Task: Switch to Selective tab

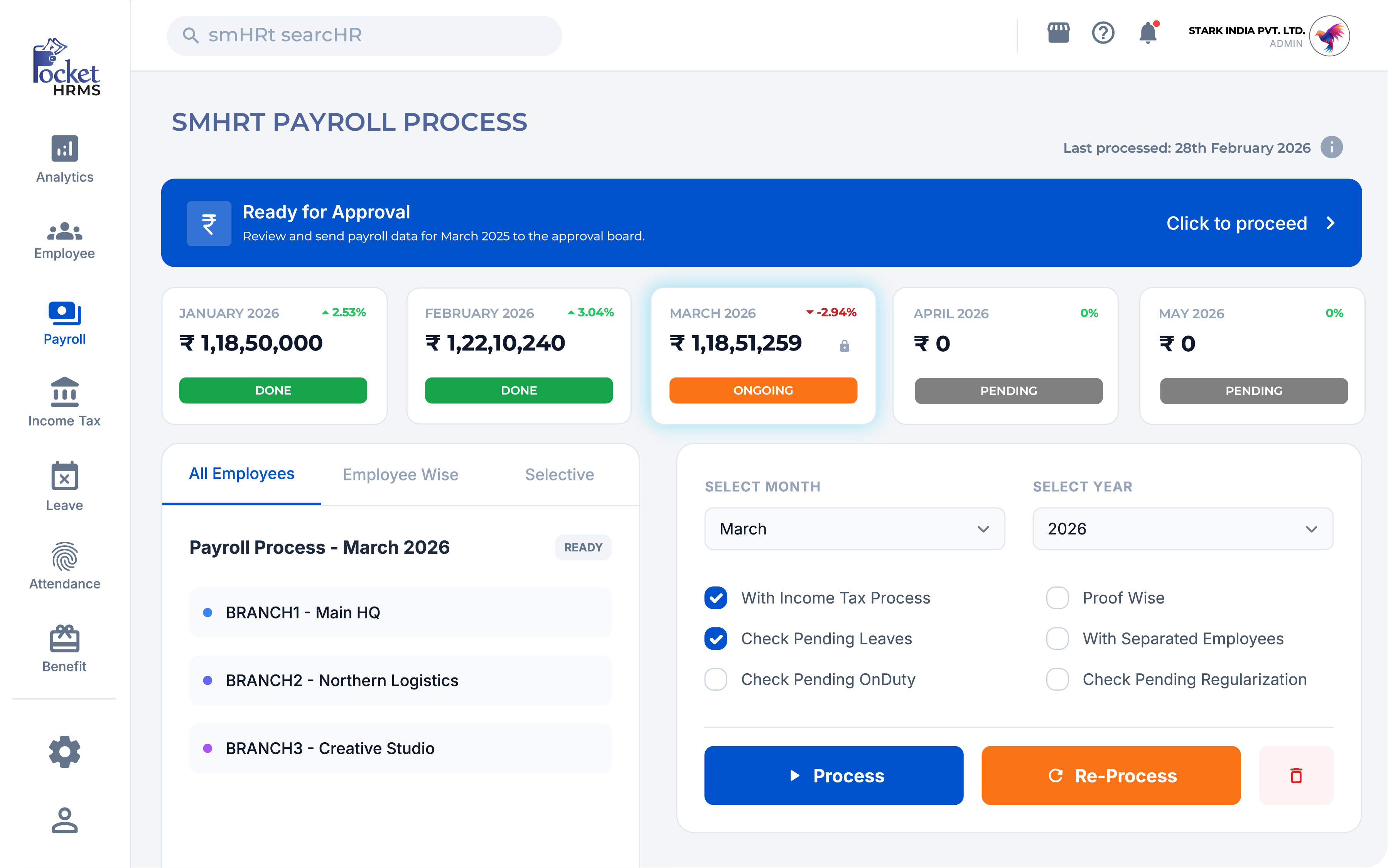Action: click(x=559, y=475)
